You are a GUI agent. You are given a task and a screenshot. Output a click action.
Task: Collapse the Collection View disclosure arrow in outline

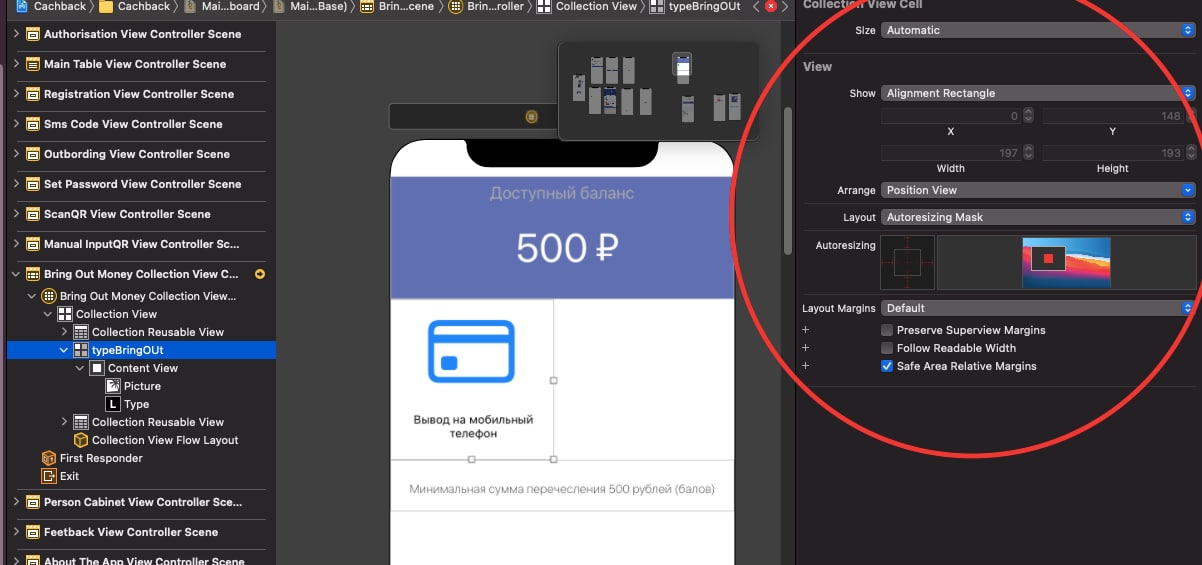tap(49, 314)
